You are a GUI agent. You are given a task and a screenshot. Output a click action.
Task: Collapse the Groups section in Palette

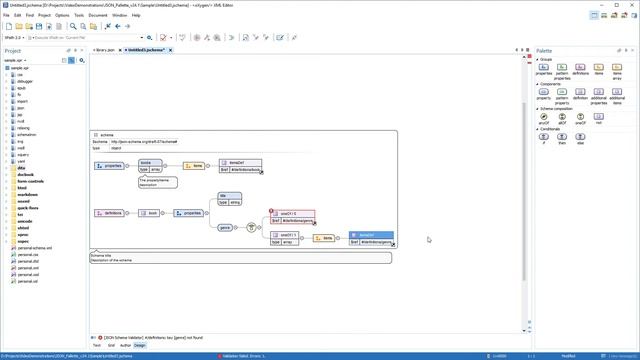click(x=538, y=60)
